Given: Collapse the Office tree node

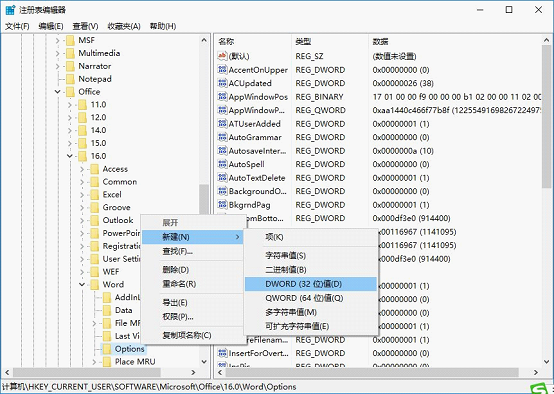Looking at the screenshot, I should [58, 92].
